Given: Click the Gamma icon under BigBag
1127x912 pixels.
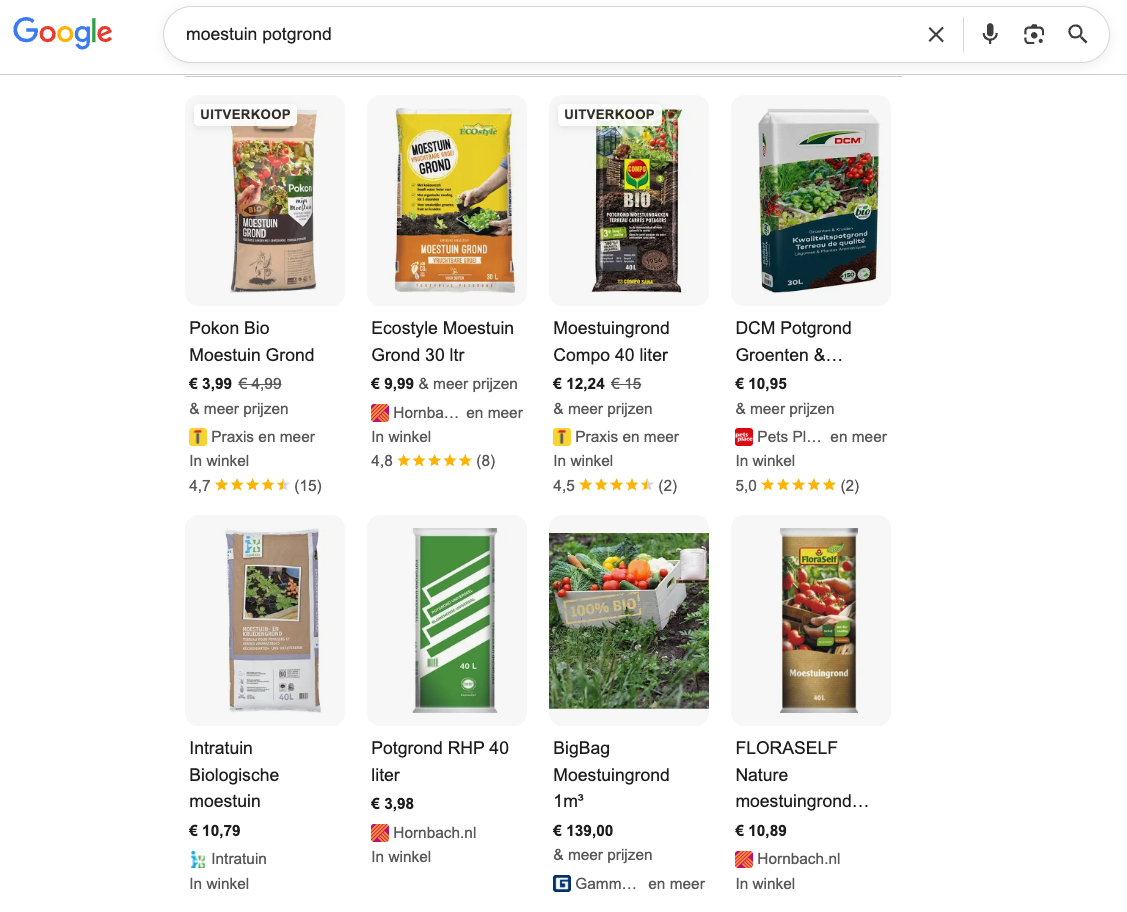Looking at the screenshot, I should pos(562,884).
